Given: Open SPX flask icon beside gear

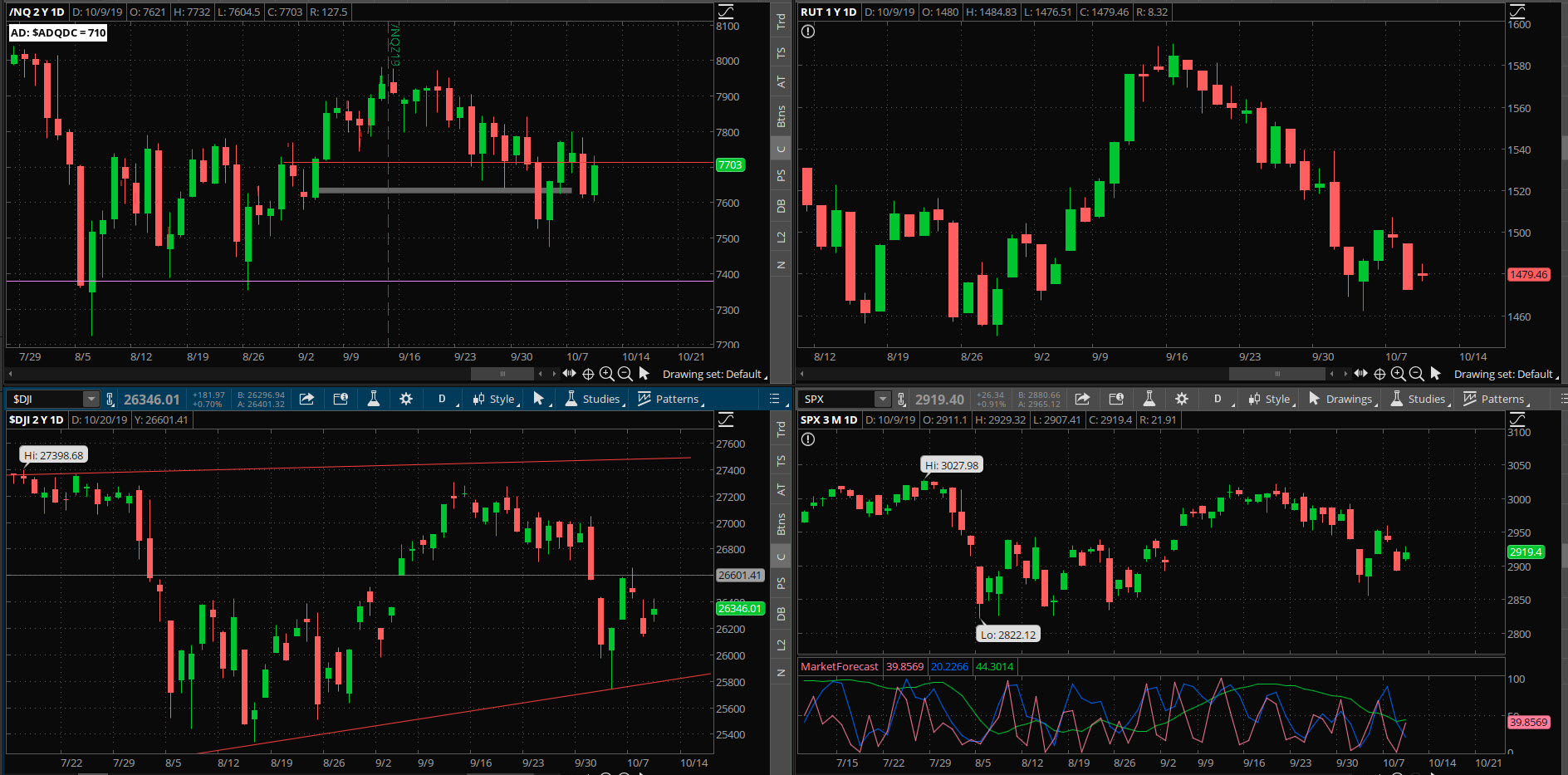Looking at the screenshot, I should [1149, 399].
